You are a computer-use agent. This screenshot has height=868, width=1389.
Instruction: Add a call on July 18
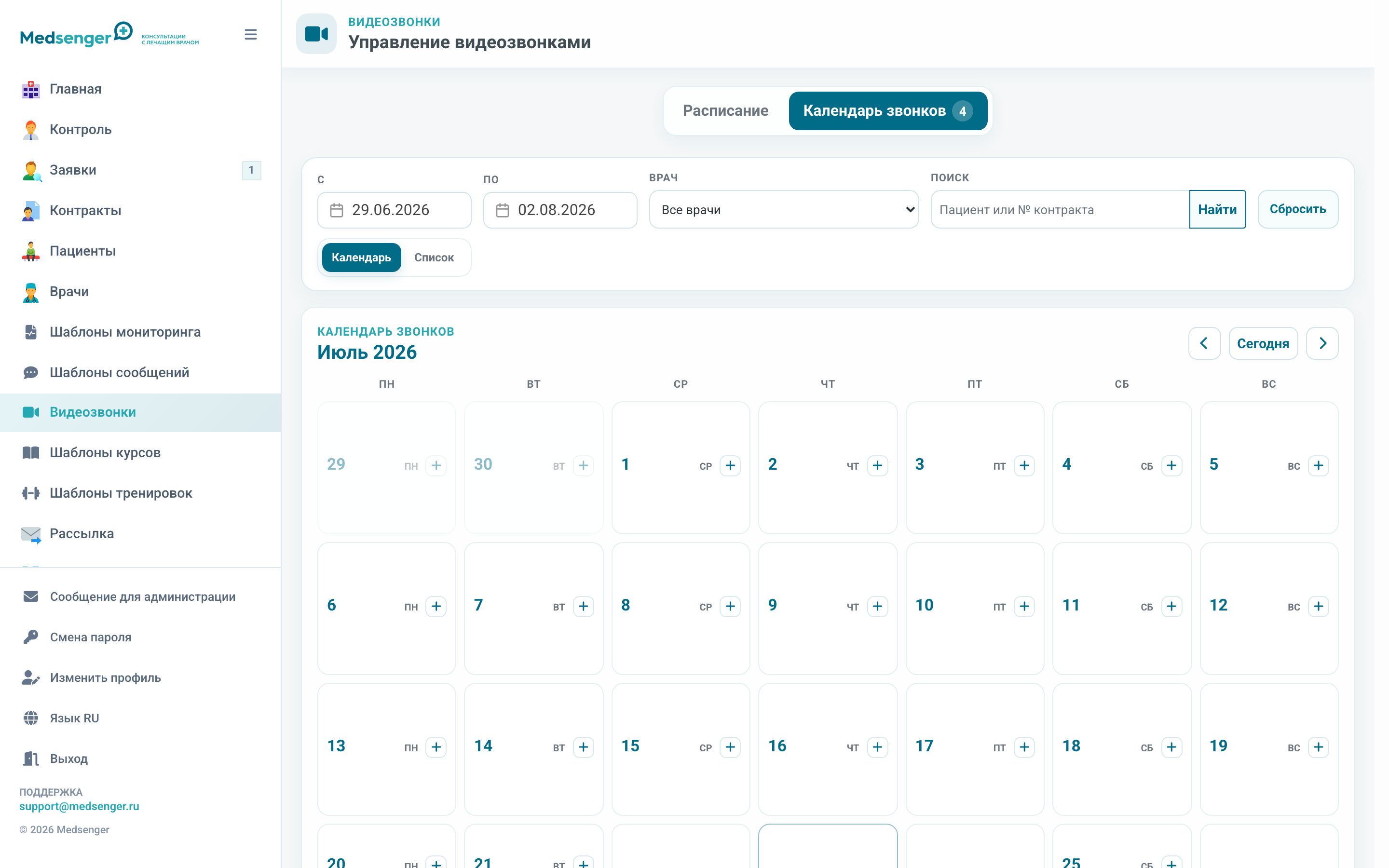pos(1171,747)
